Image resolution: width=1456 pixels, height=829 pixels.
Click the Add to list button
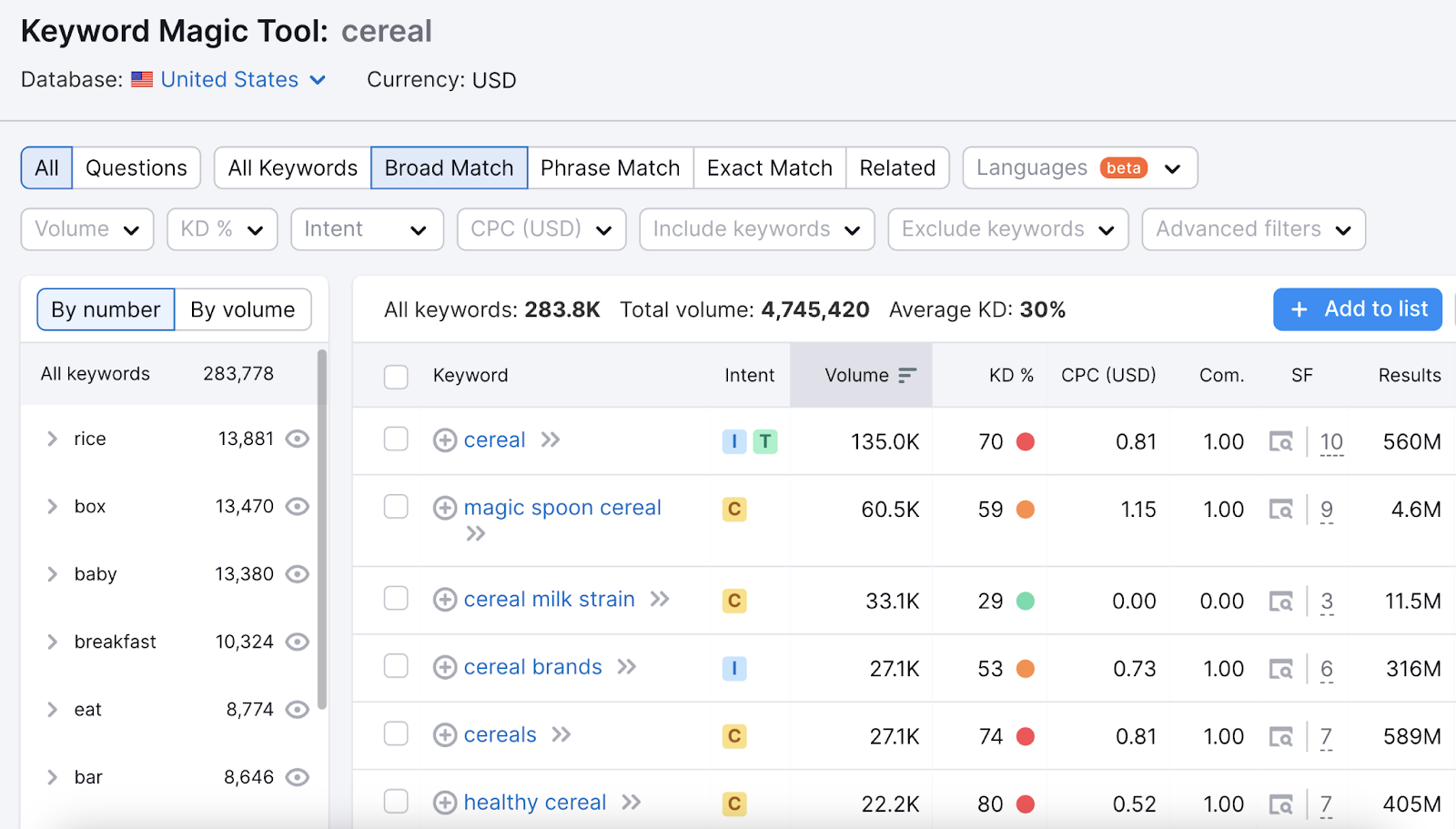coord(1357,308)
